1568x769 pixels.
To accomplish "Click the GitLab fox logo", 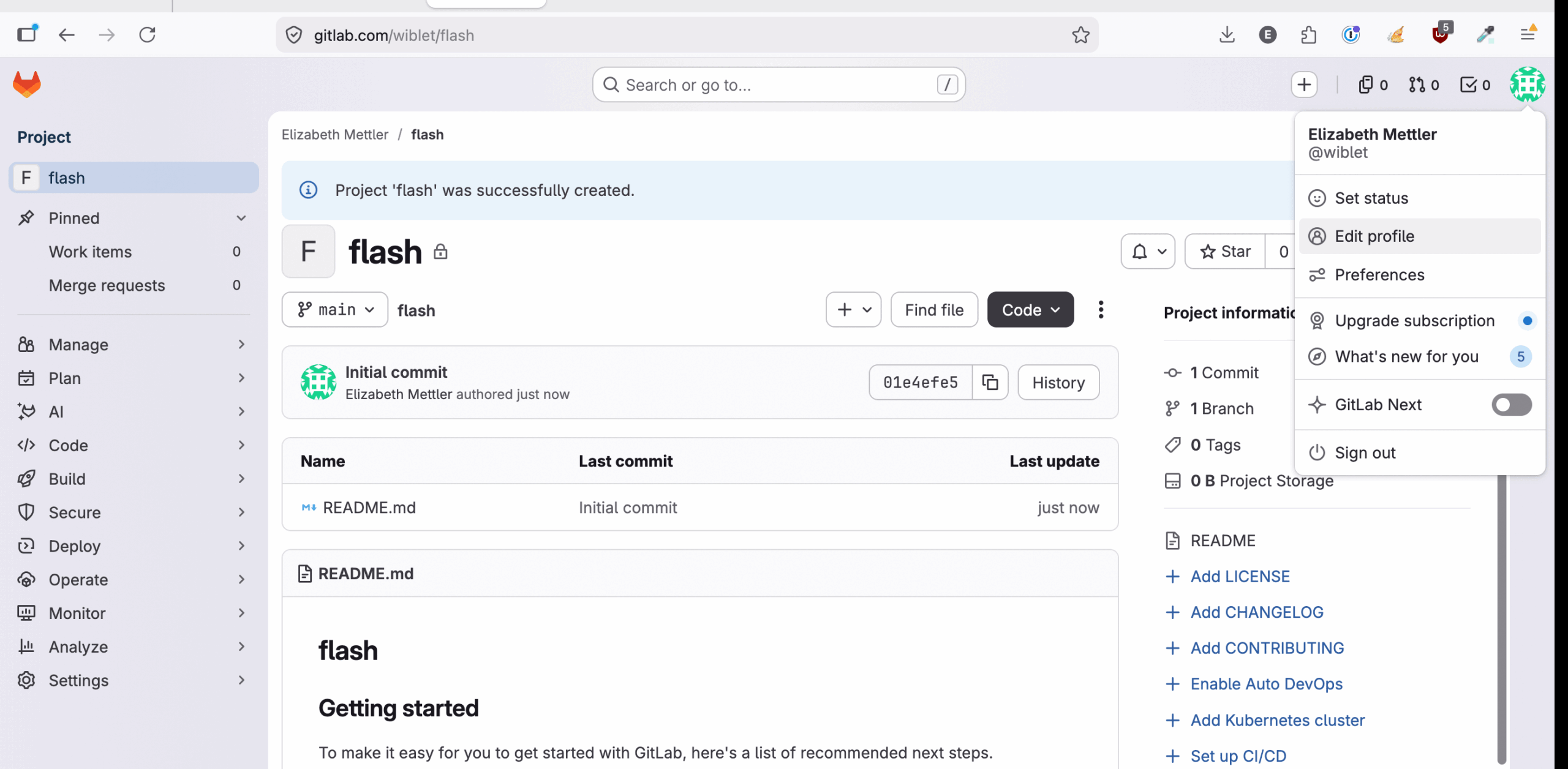I will click(x=27, y=84).
